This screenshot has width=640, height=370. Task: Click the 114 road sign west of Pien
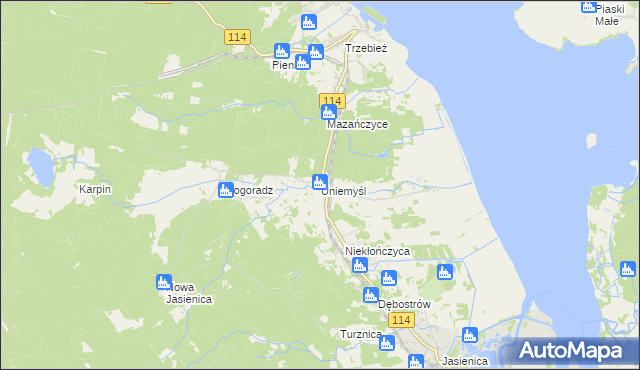pos(237,37)
